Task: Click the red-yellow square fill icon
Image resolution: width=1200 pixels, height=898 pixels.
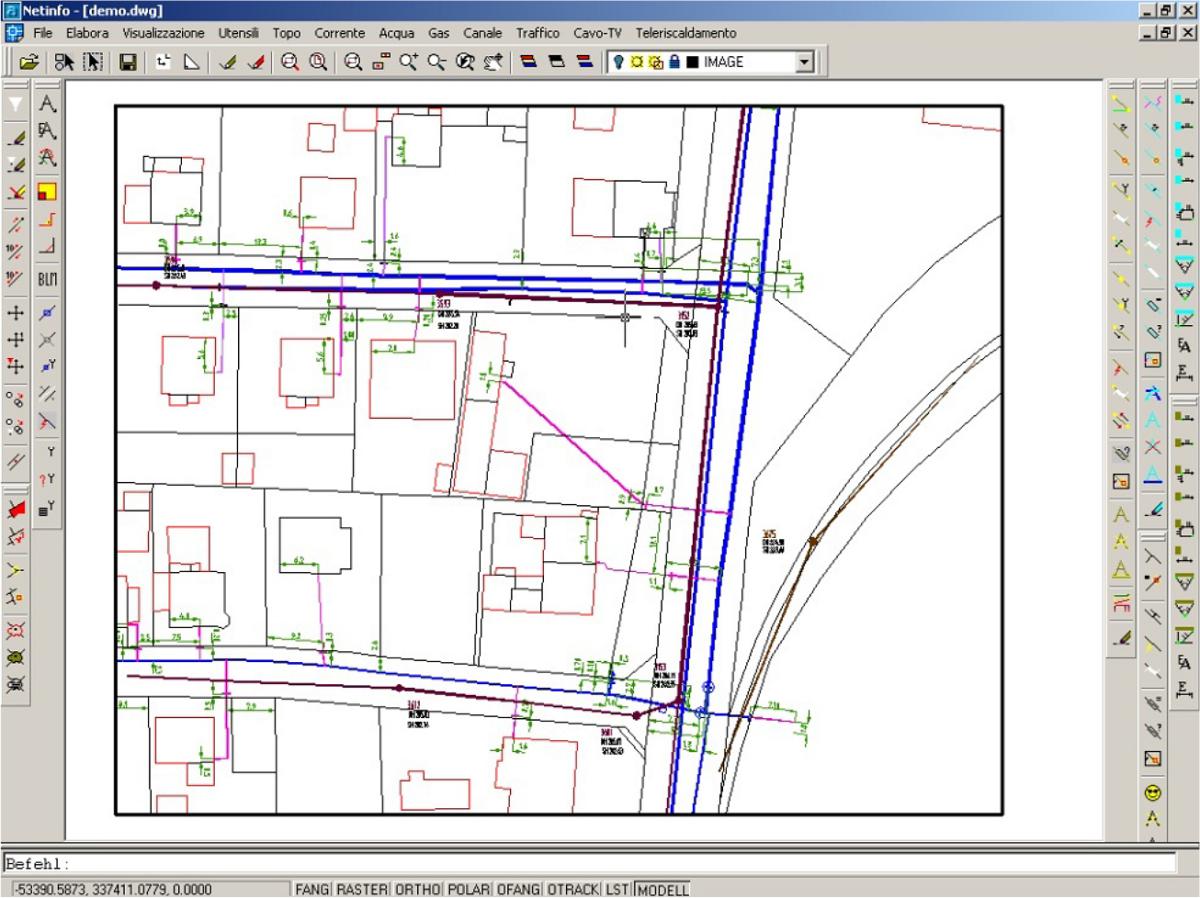Action: click(47, 191)
